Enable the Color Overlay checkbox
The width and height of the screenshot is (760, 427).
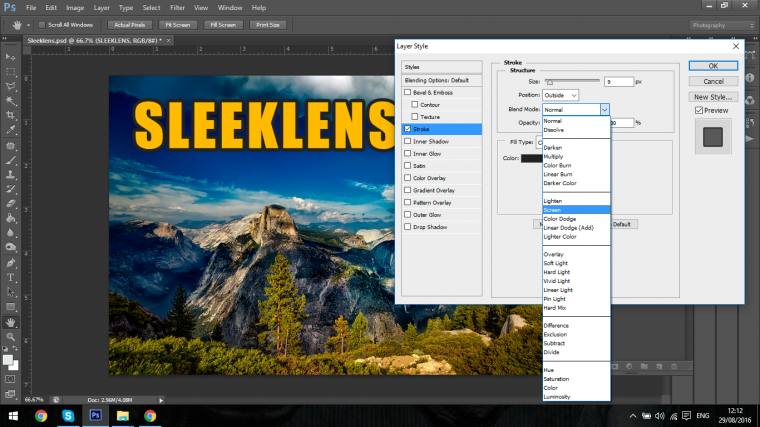coord(408,177)
